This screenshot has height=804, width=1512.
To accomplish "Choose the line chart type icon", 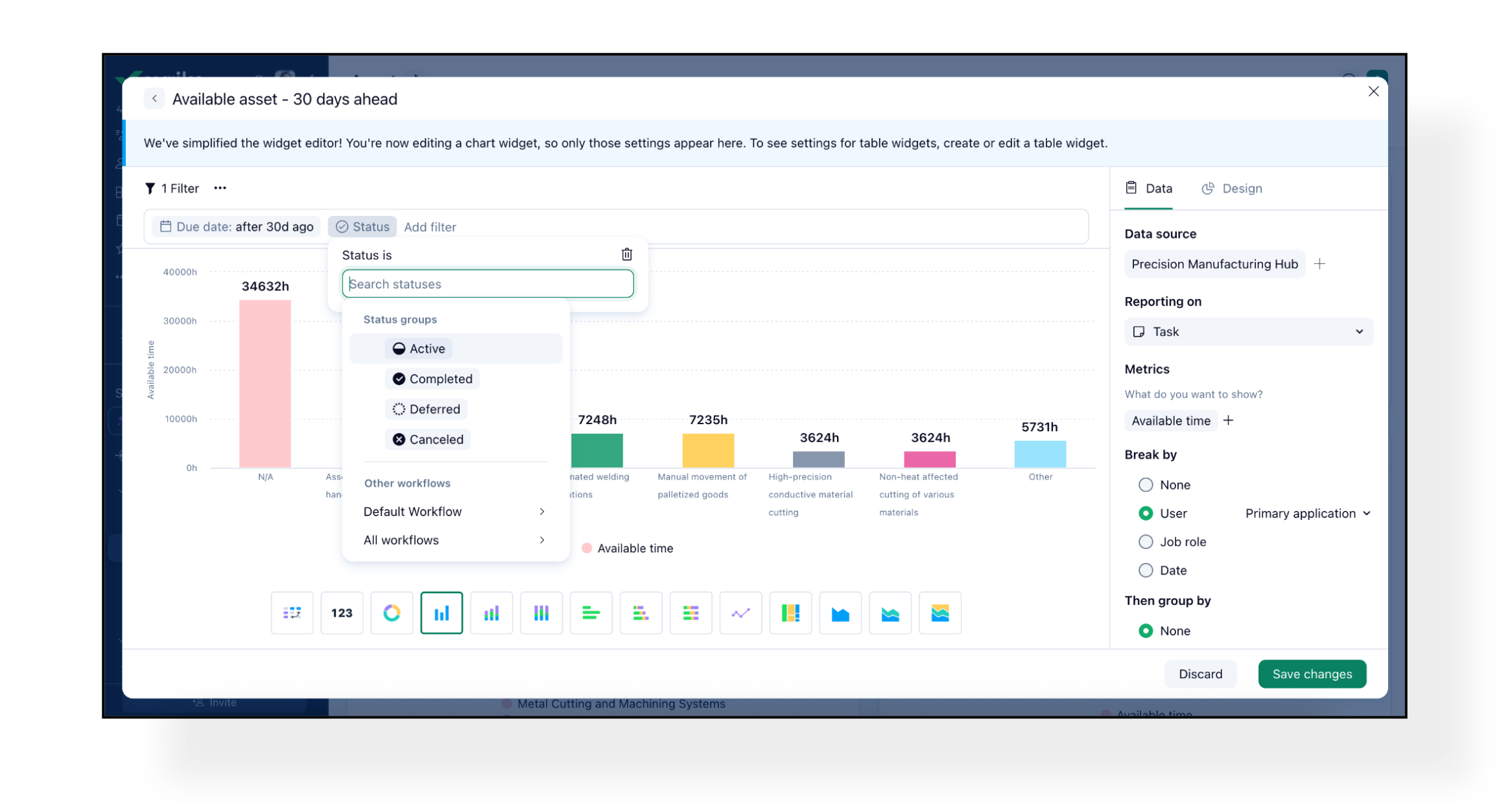I will (x=740, y=613).
